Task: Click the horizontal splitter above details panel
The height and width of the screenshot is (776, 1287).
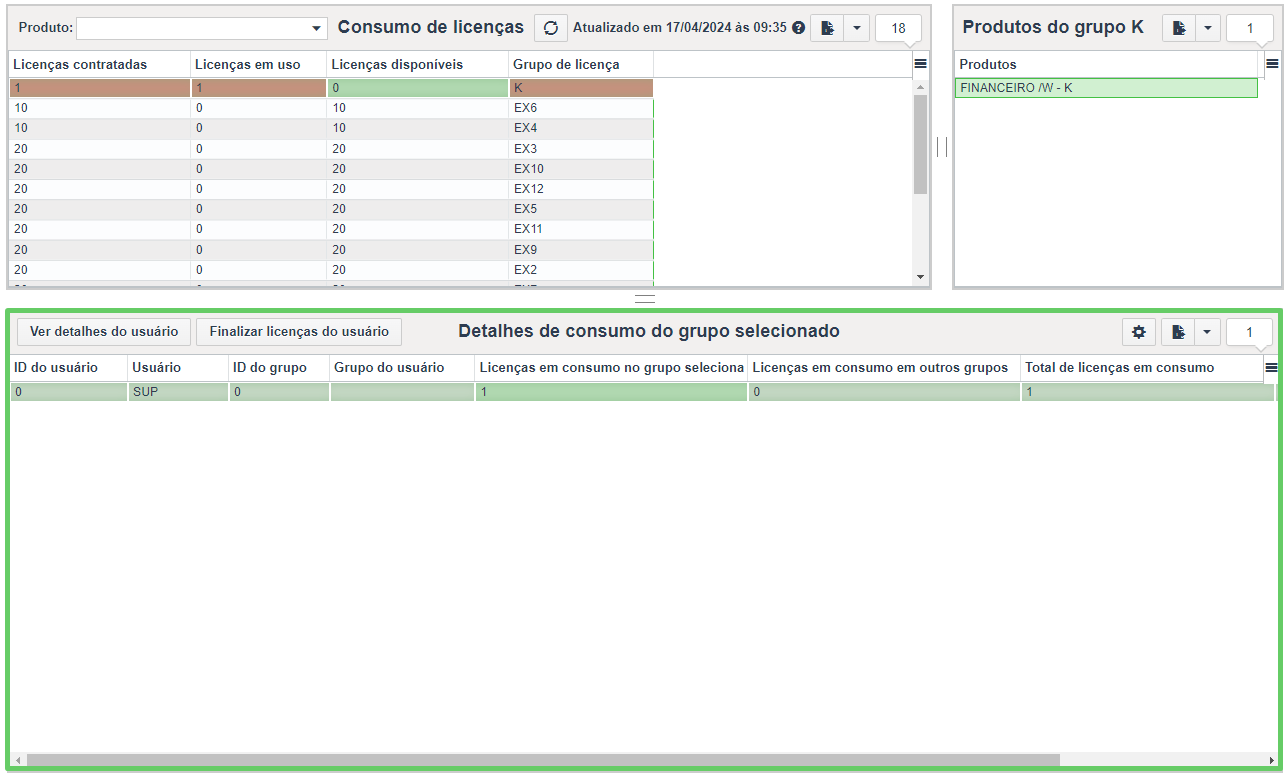Action: pos(645,299)
